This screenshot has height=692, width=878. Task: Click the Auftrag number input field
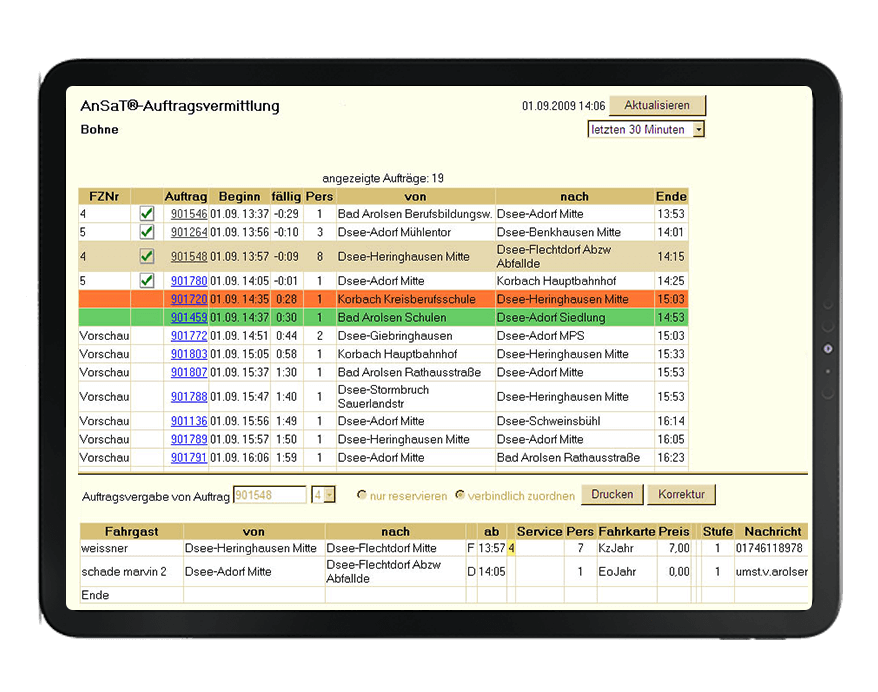click(x=269, y=495)
